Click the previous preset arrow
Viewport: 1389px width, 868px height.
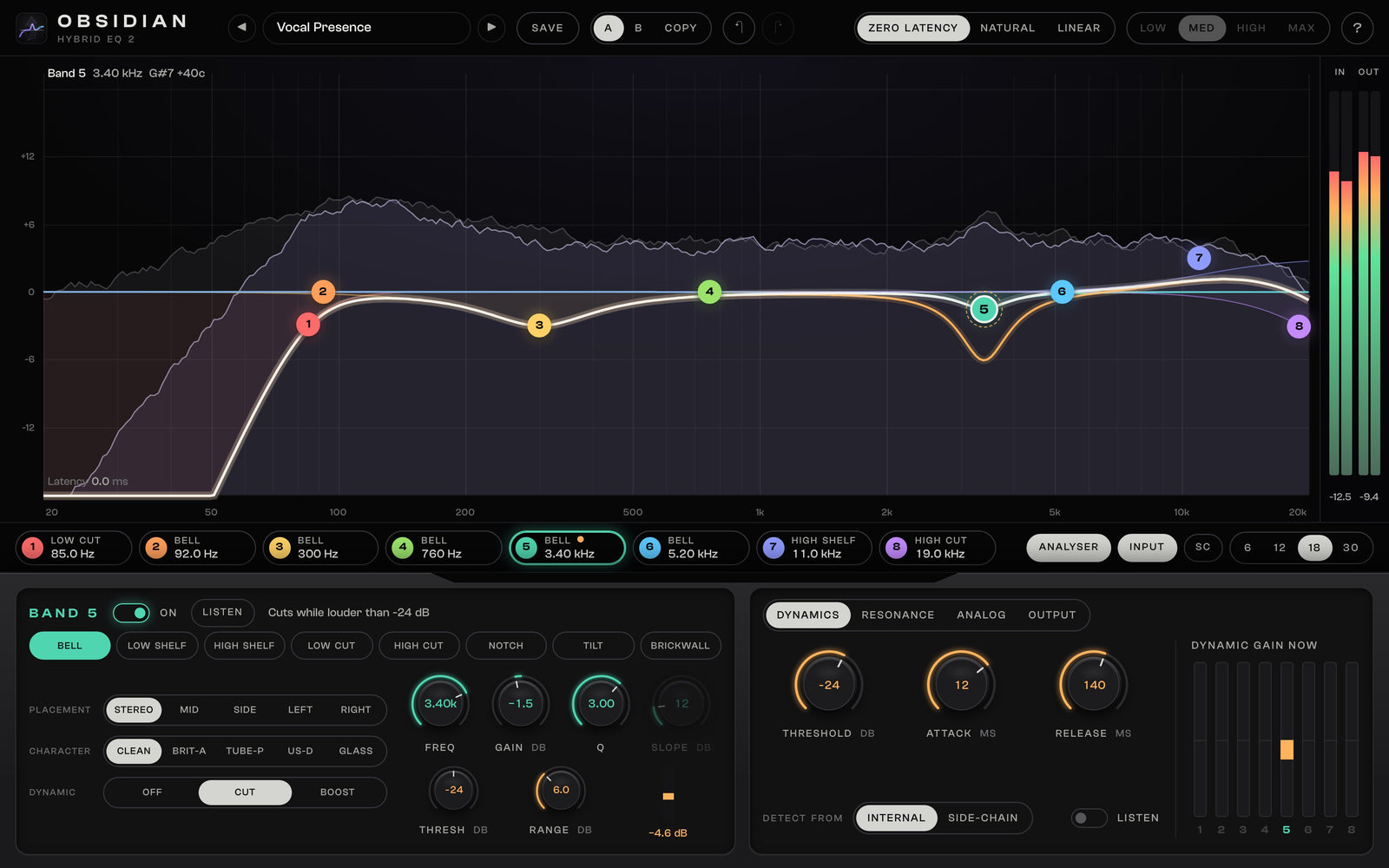[242, 28]
